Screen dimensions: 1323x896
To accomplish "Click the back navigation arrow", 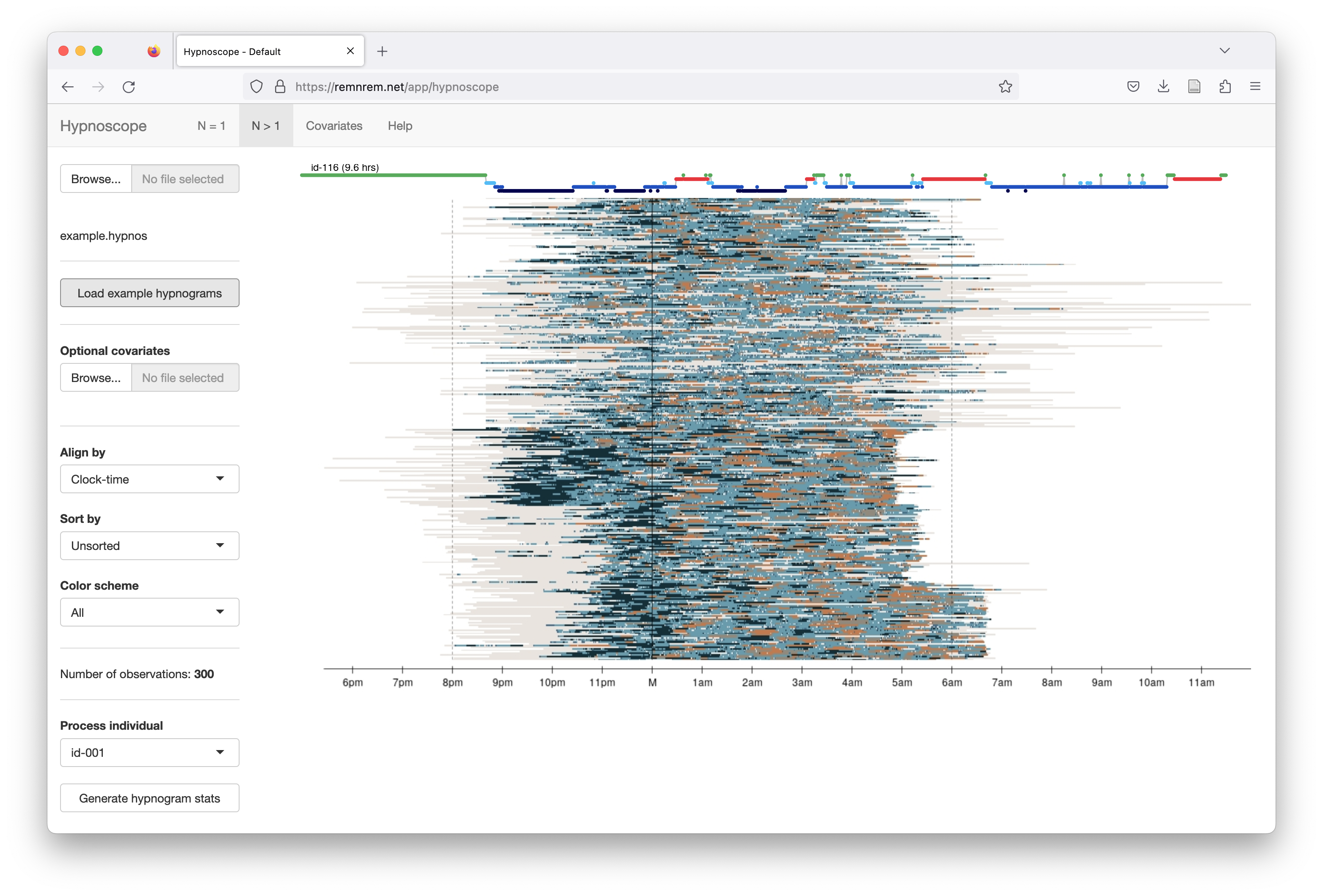I will [x=68, y=87].
